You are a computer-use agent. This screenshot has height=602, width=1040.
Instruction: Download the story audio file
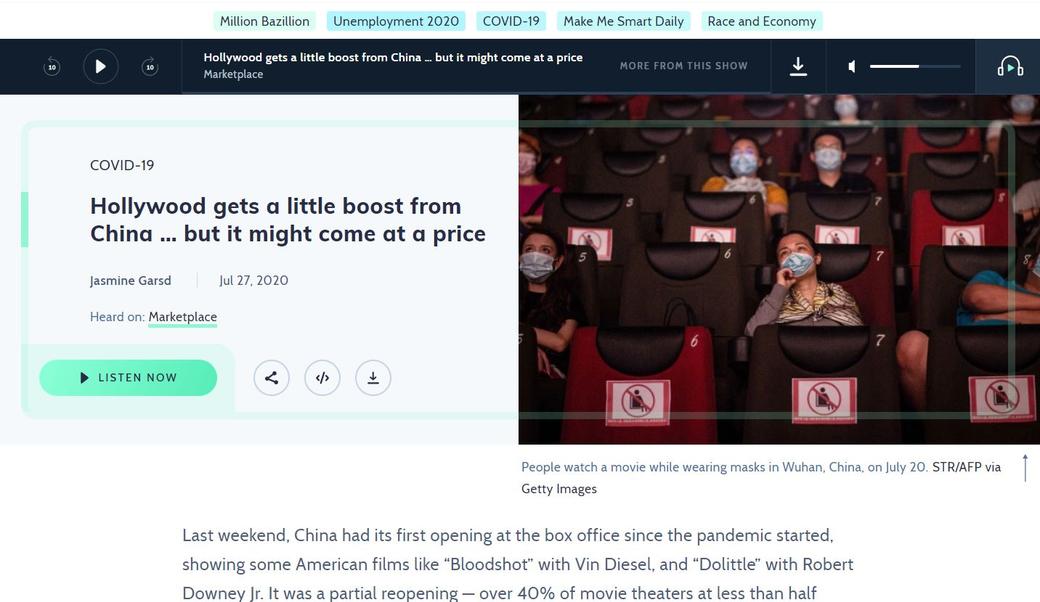[373, 378]
